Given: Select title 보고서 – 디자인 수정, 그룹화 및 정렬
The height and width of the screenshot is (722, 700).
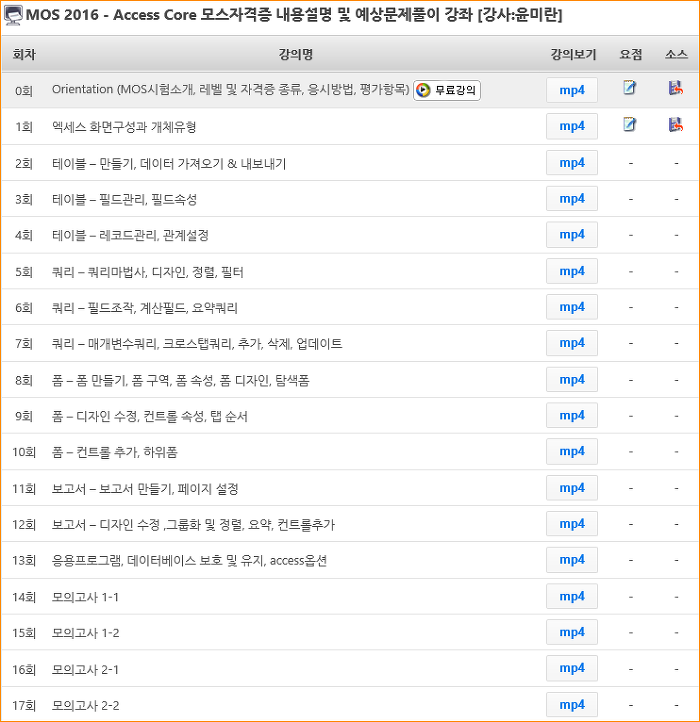Looking at the screenshot, I should (x=193, y=524).
